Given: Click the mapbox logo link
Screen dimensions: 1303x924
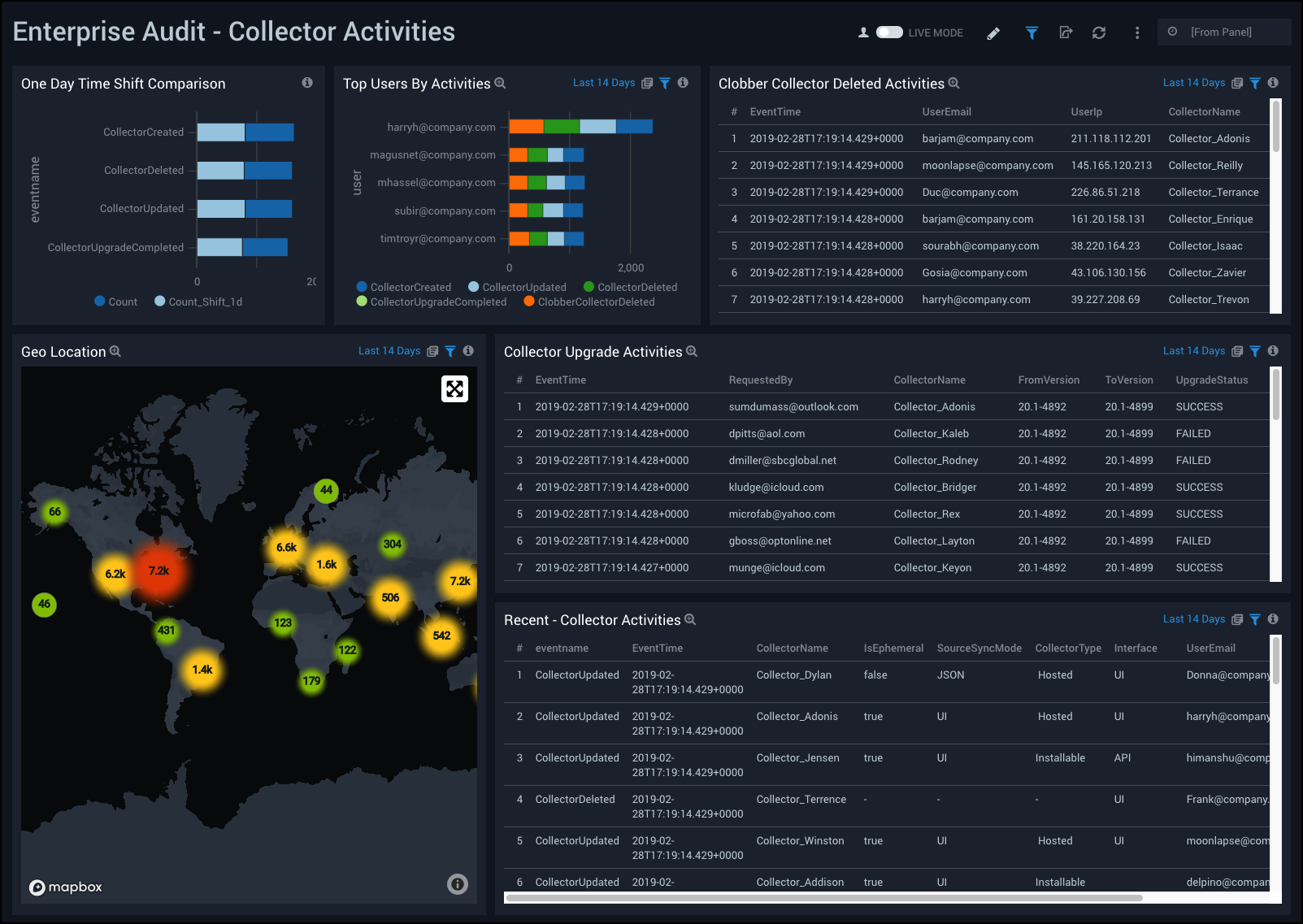Looking at the screenshot, I should (x=66, y=887).
